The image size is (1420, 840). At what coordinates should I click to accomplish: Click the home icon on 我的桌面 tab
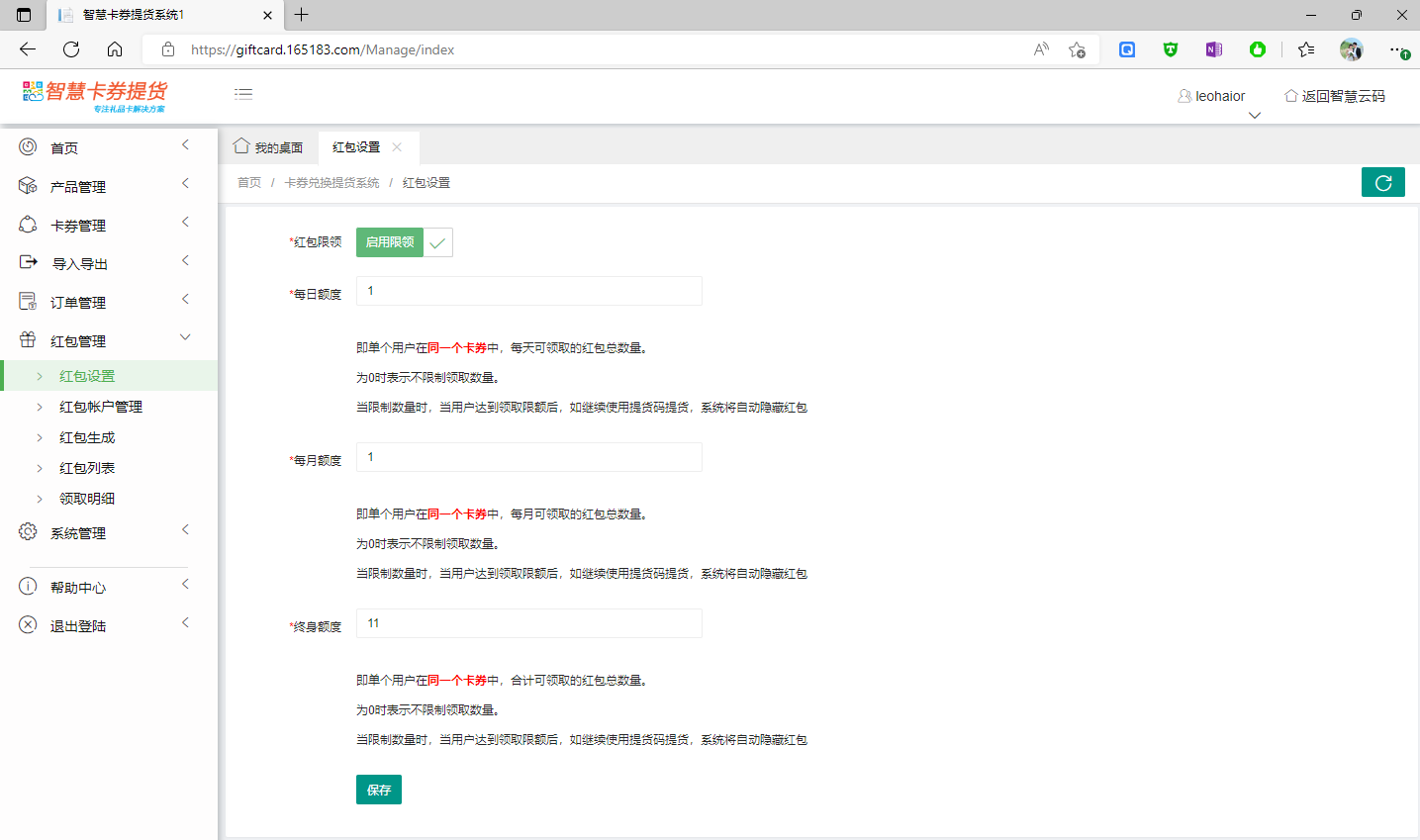pos(241,146)
